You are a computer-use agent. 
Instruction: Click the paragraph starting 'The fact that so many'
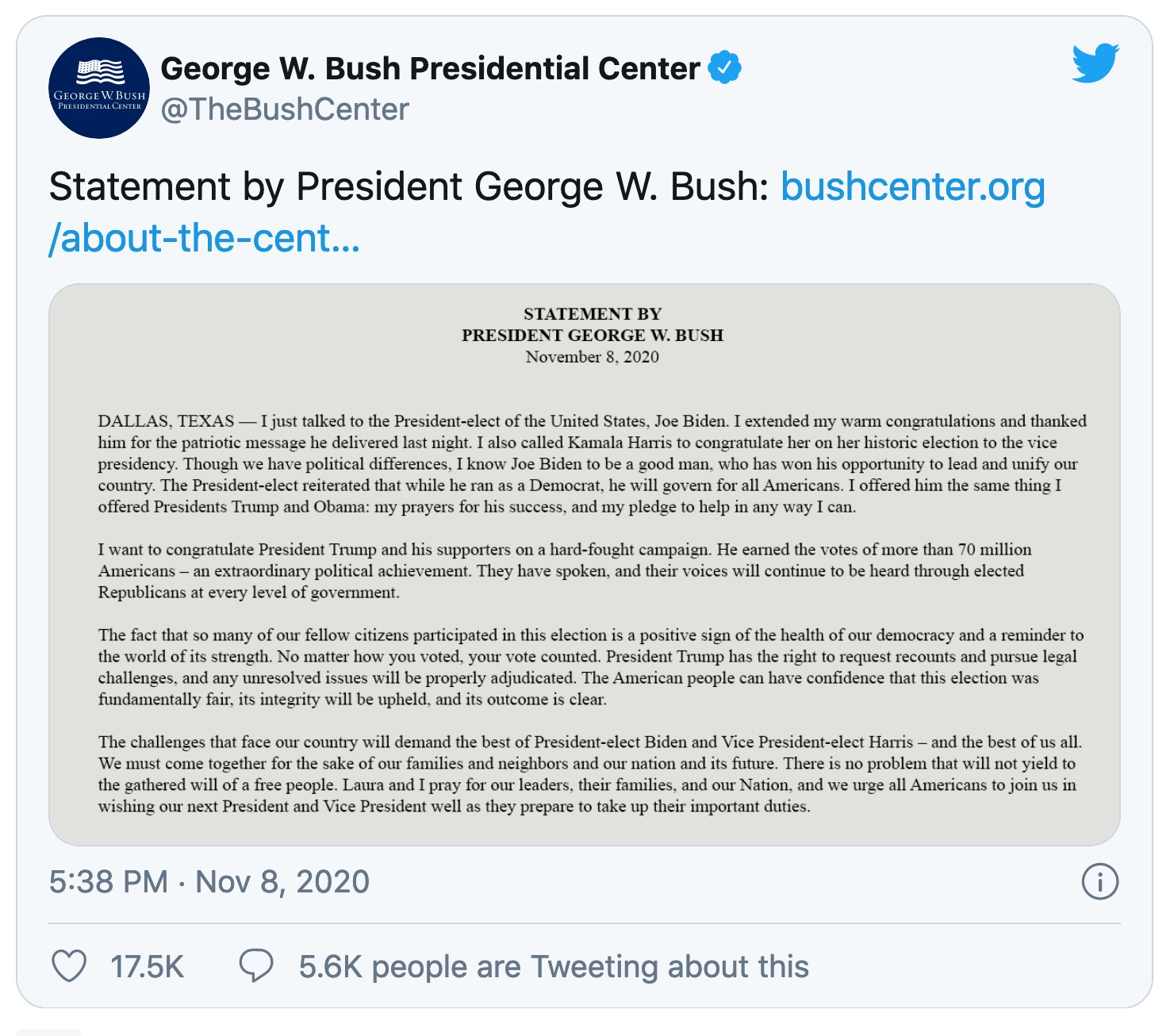pos(591,667)
